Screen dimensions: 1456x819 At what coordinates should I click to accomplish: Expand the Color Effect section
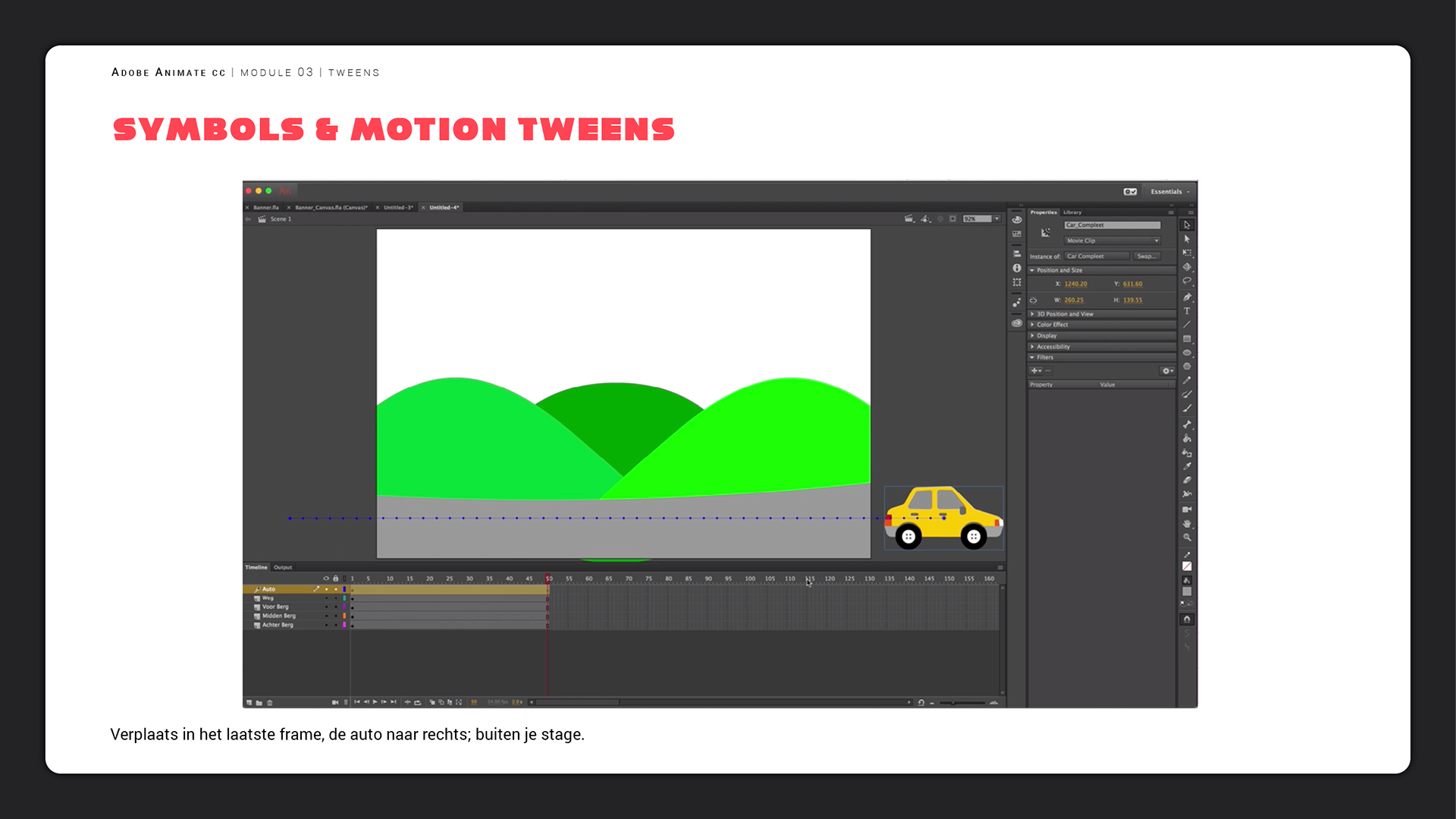coord(1052,325)
